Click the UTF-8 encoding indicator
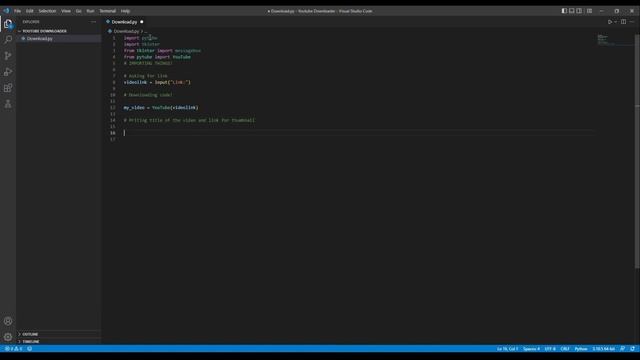 [550, 349]
